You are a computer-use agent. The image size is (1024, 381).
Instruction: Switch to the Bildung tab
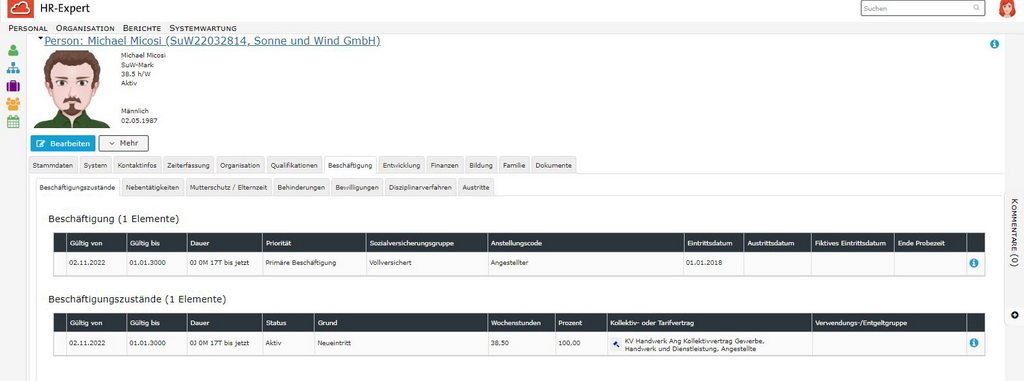481,165
